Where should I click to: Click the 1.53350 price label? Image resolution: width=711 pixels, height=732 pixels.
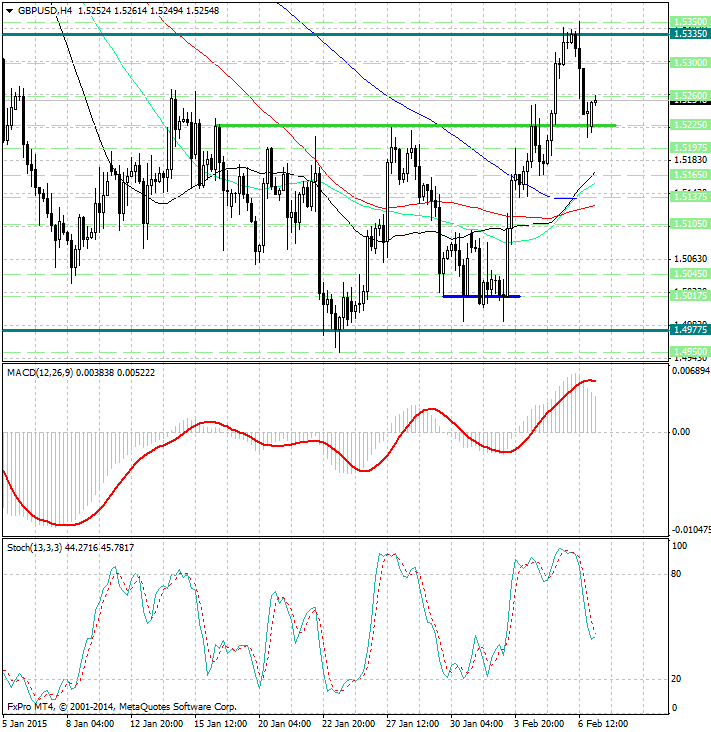pos(690,34)
